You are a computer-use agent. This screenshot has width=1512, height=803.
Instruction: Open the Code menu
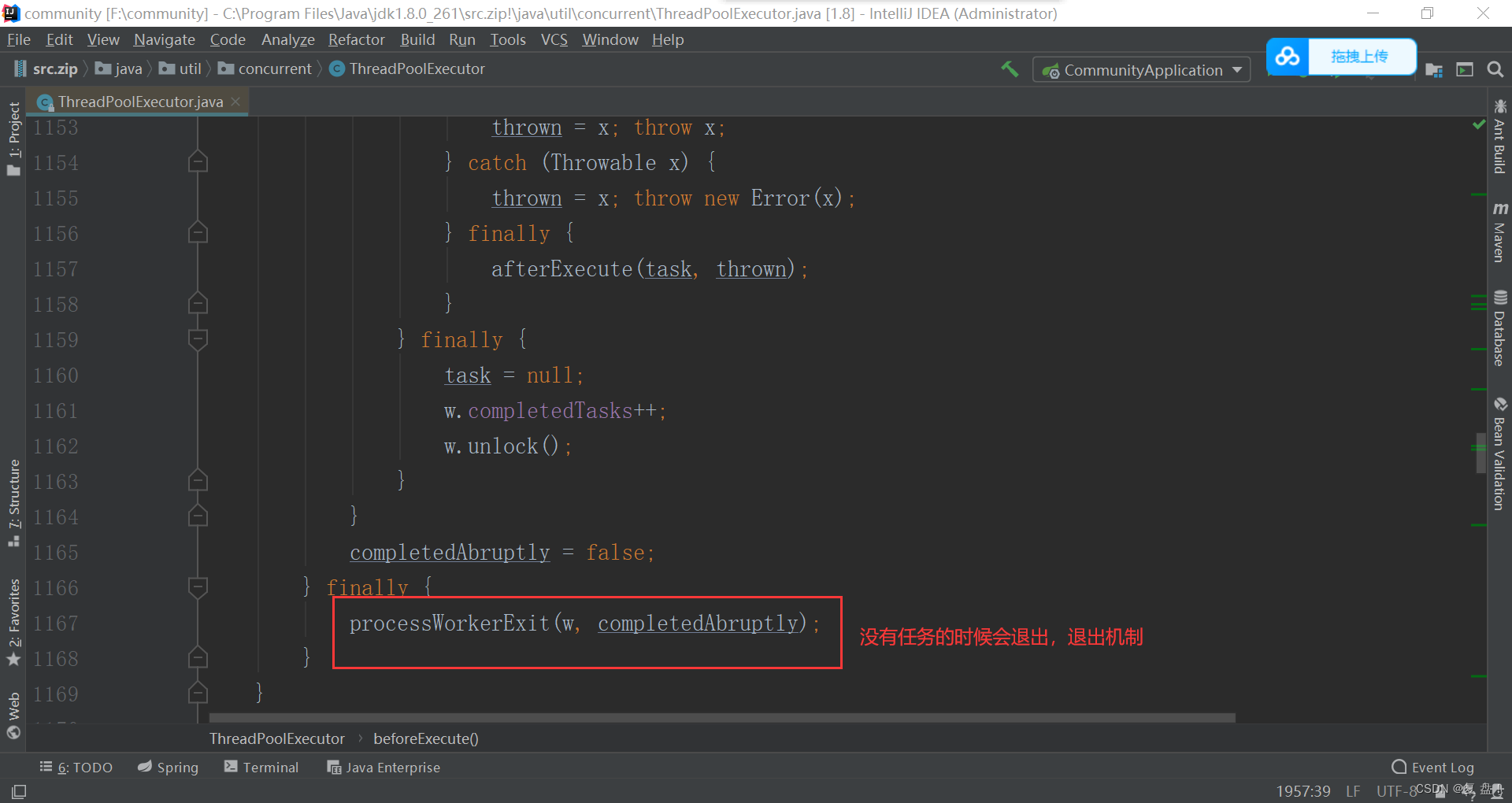pos(228,40)
